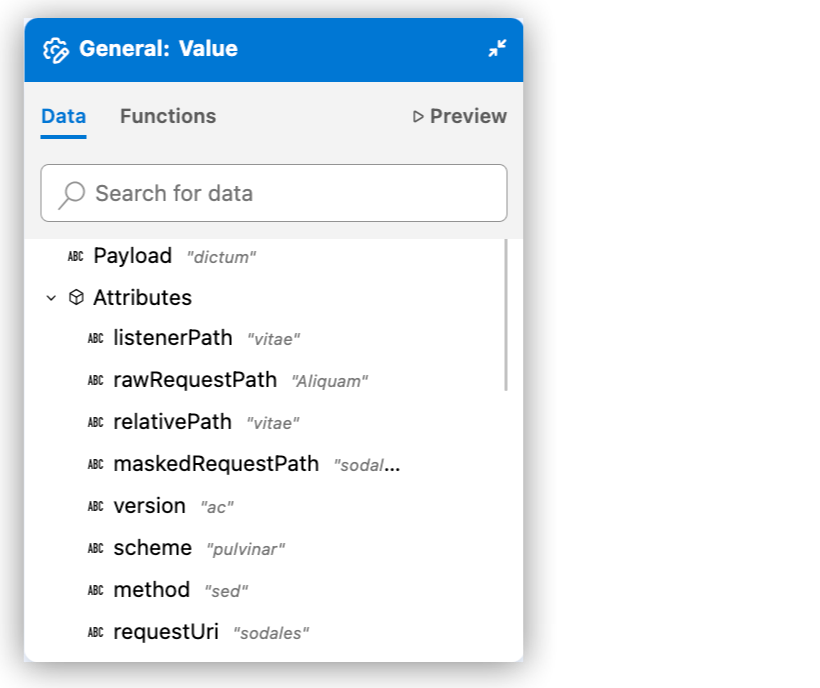
Task: Click the ABC icon beside version
Action: pos(95,506)
